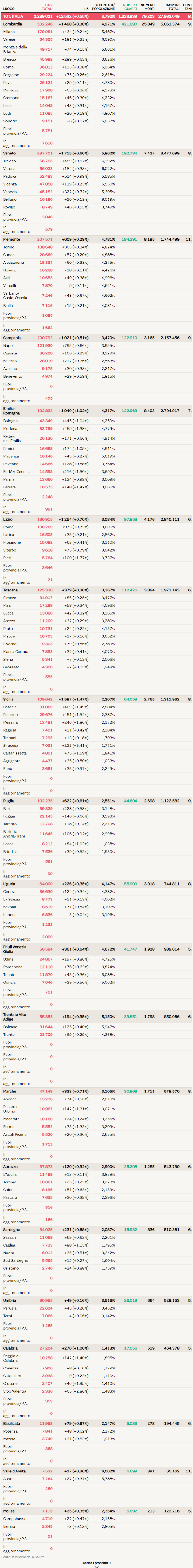Click the LUOGO column header
193x1568 pixels.
tap(8, 8)
